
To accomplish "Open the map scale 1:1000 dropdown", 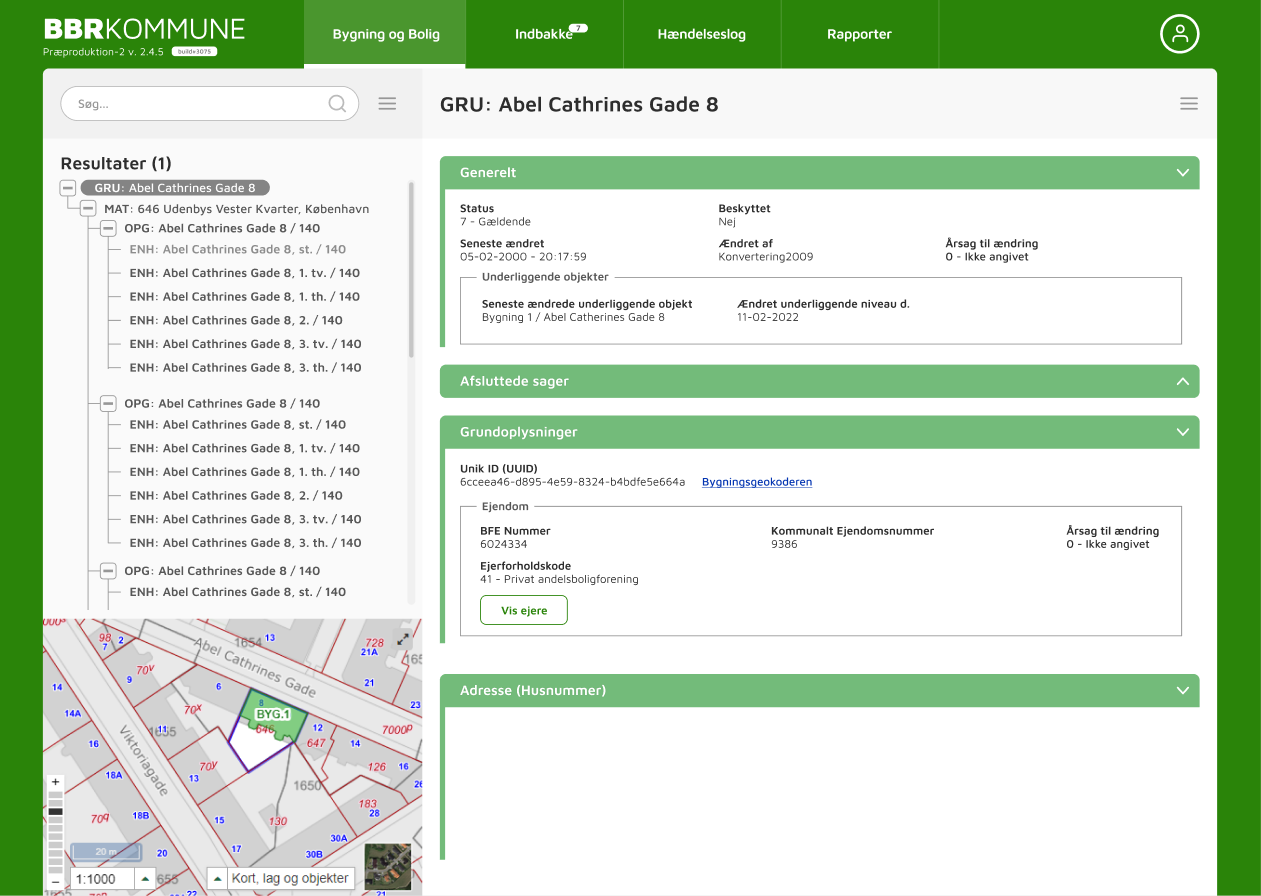I will (x=145, y=879).
